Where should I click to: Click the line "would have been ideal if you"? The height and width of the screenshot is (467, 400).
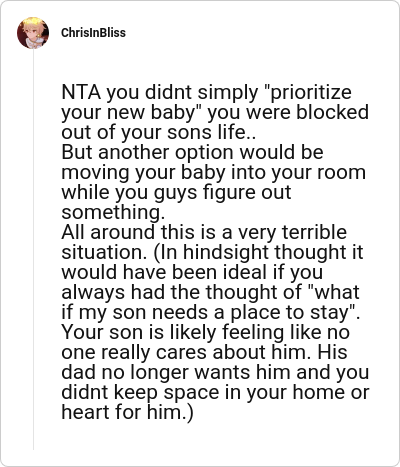point(192,272)
